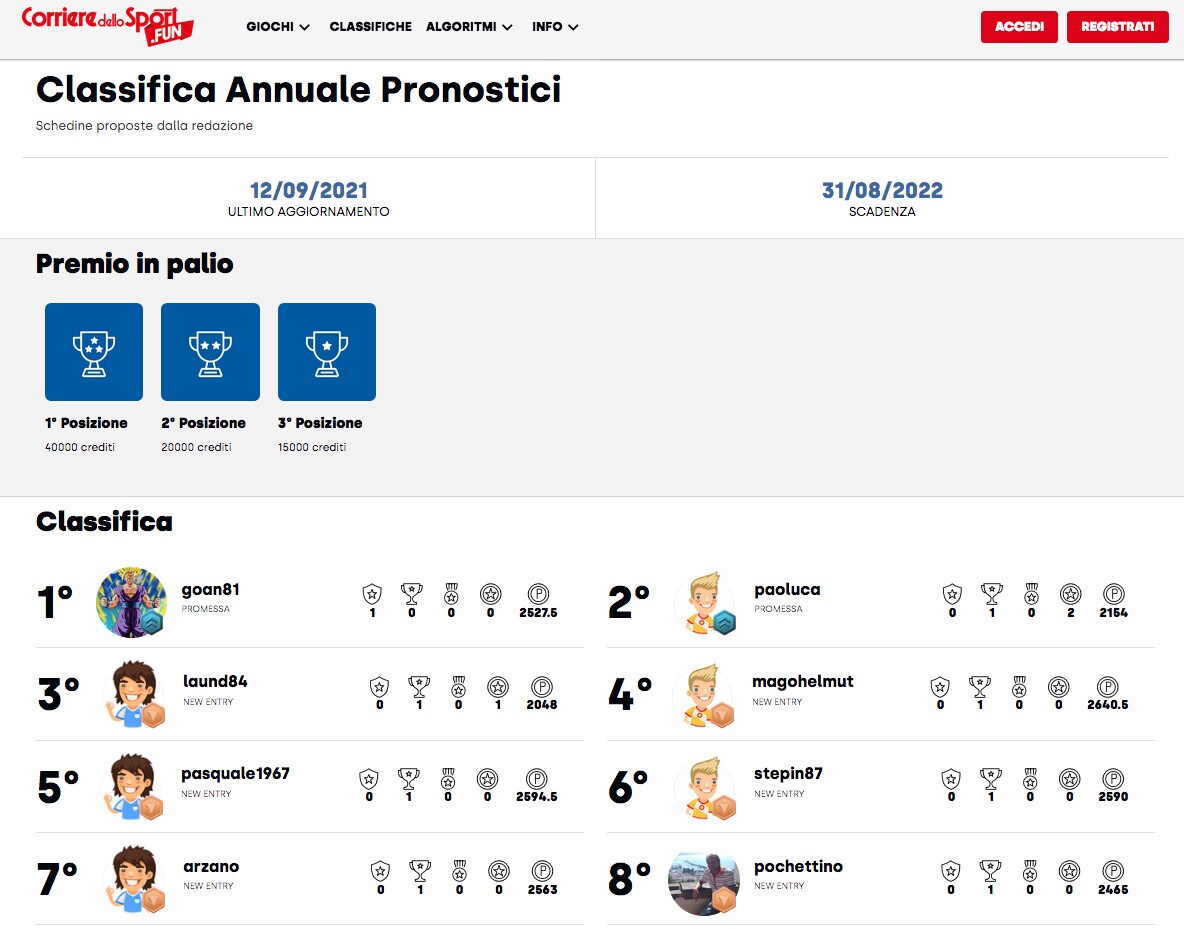Select the one-star trophy for 3° Posizione
Screen dimensions: 1184x929
point(327,352)
